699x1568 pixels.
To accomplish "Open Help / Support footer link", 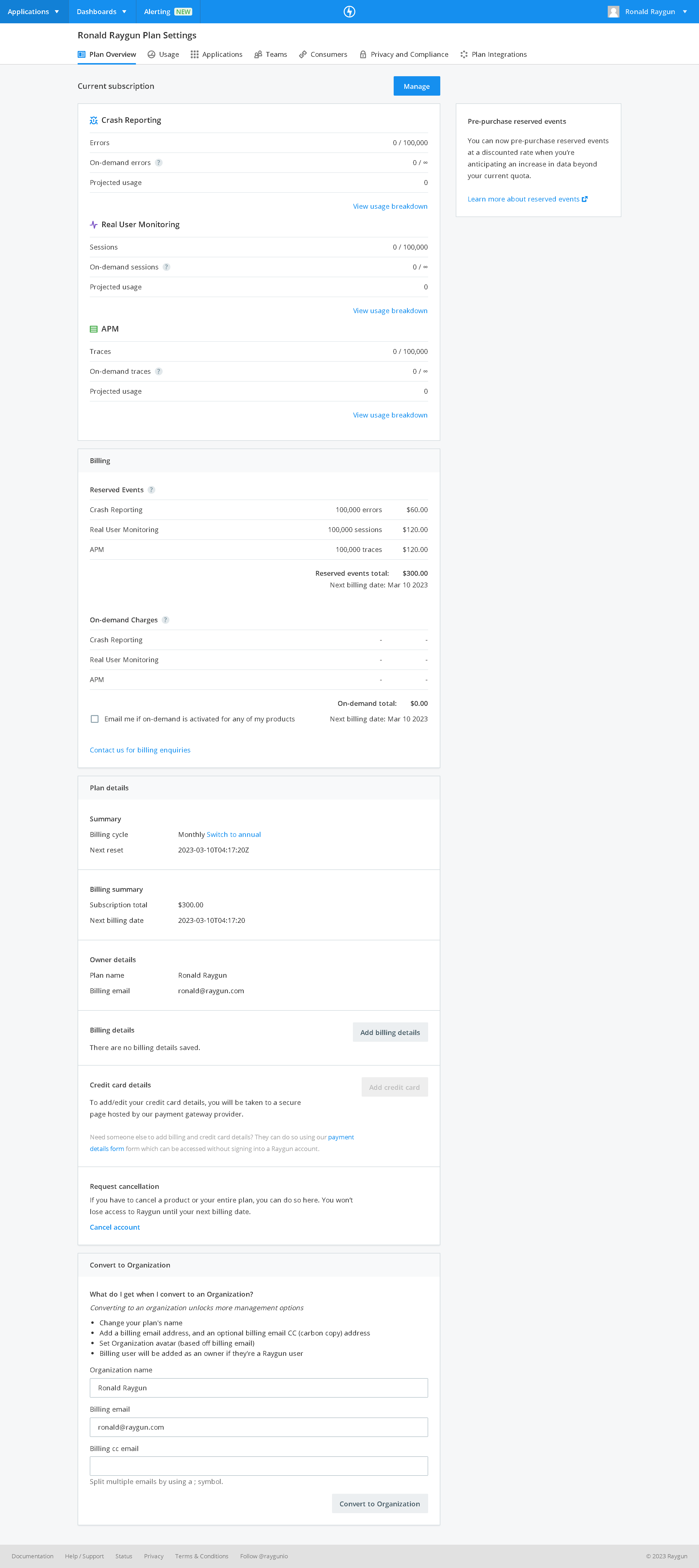I will tap(85, 1556).
